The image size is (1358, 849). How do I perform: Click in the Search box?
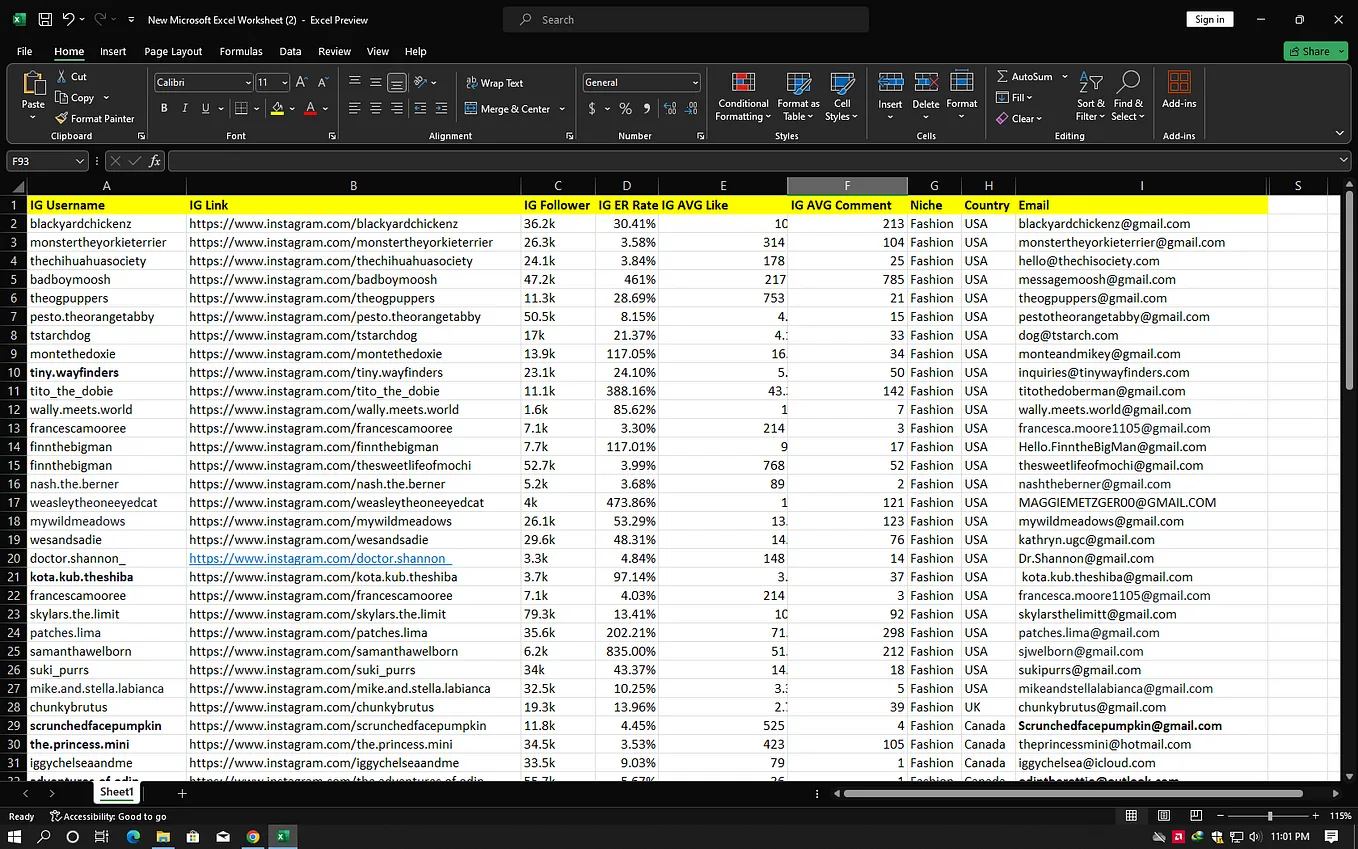[x=686, y=19]
